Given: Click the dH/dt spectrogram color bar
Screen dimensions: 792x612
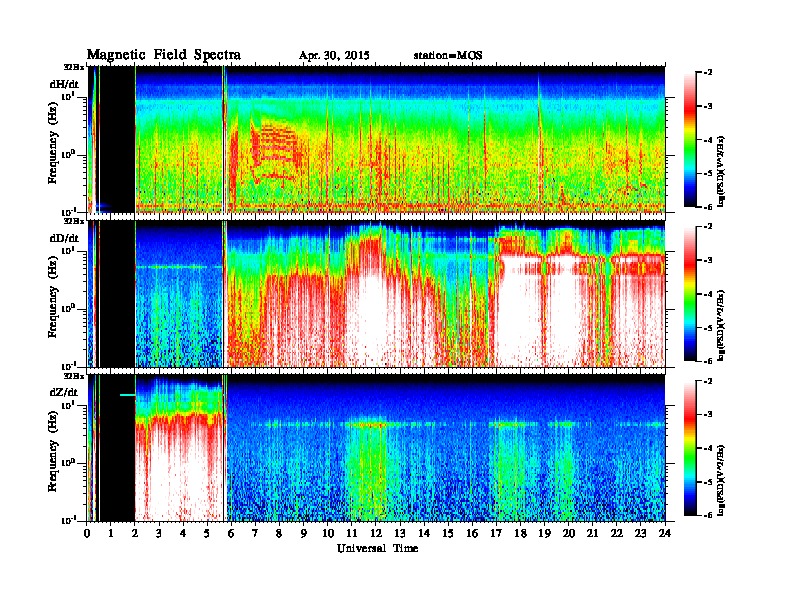Looking at the screenshot, I should [x=690, y=140].
